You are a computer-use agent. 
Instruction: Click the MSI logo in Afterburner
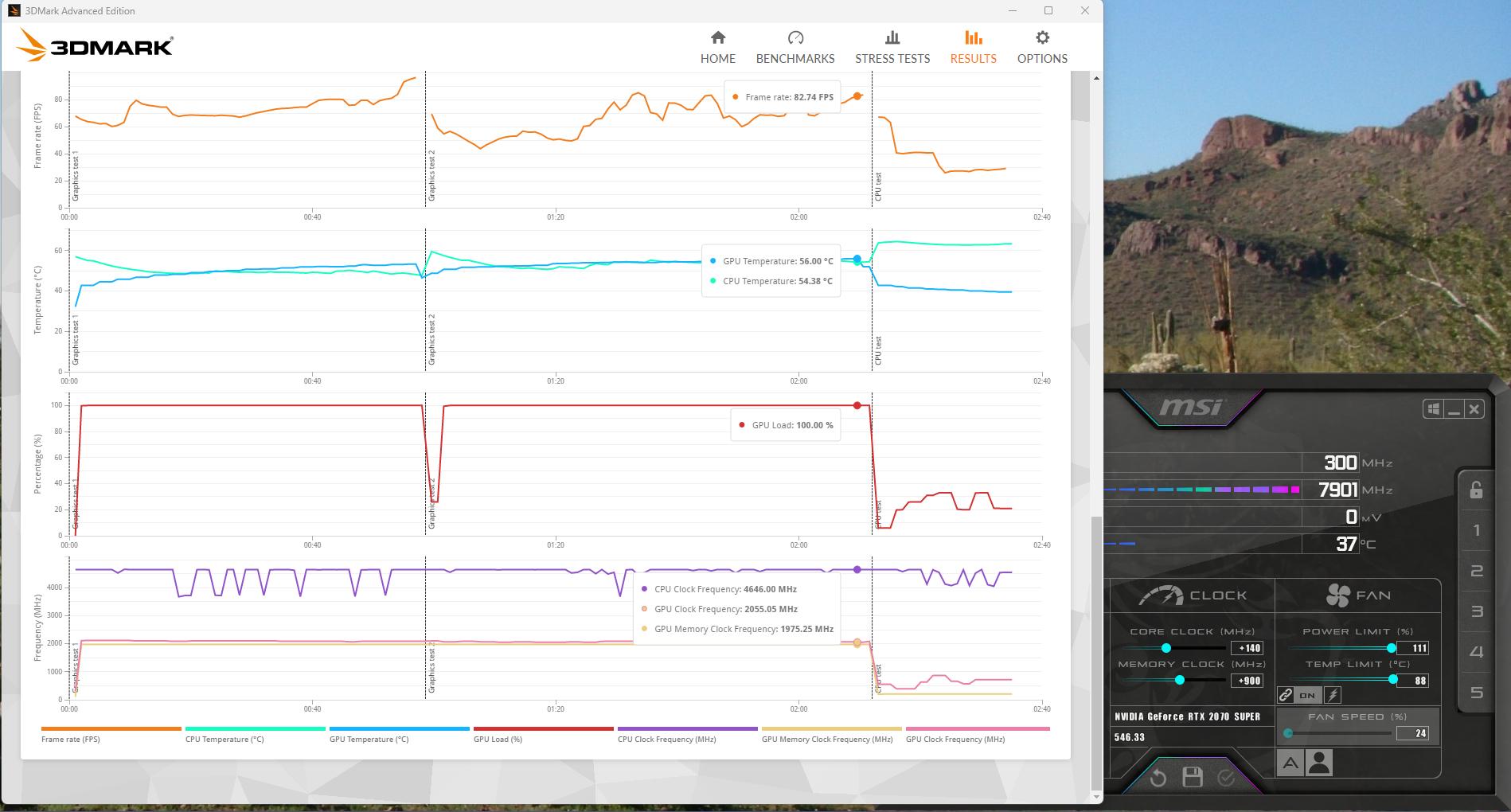1190,407
